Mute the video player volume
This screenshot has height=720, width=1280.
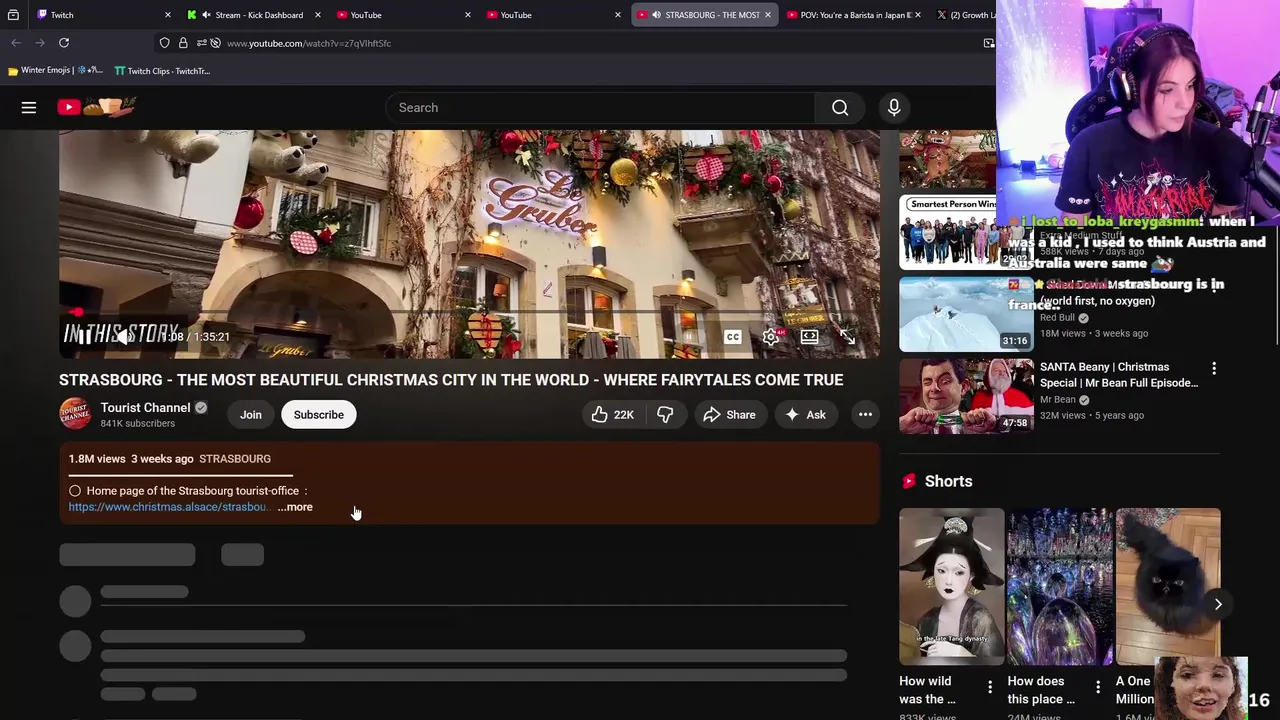(x=124, y=337)
